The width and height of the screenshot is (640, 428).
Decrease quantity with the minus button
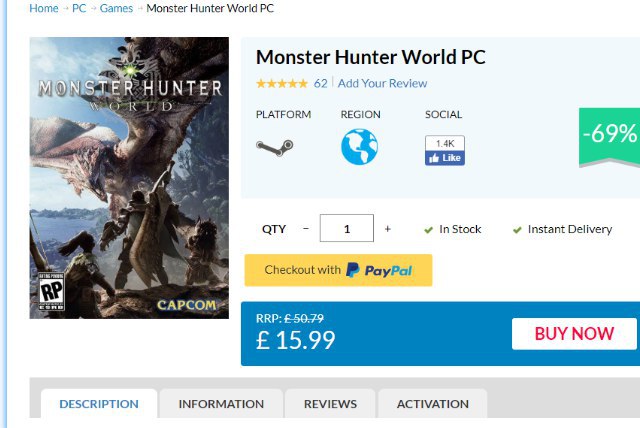tap(306, 229)
